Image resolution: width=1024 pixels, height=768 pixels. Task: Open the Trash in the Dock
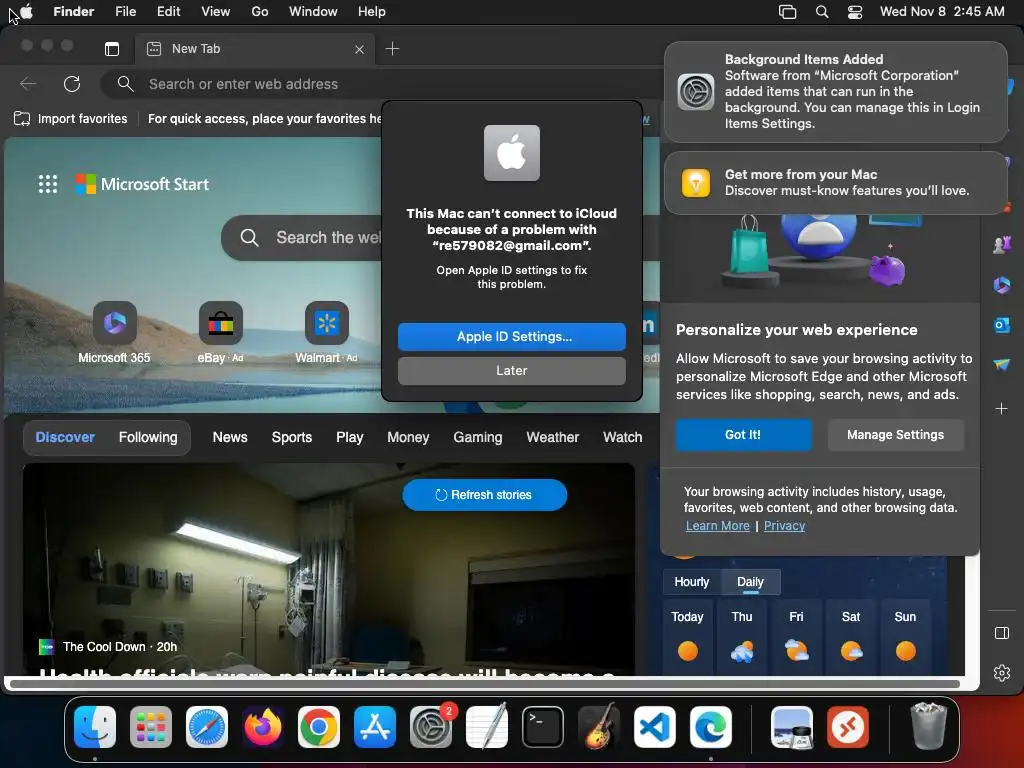point(928,726)
